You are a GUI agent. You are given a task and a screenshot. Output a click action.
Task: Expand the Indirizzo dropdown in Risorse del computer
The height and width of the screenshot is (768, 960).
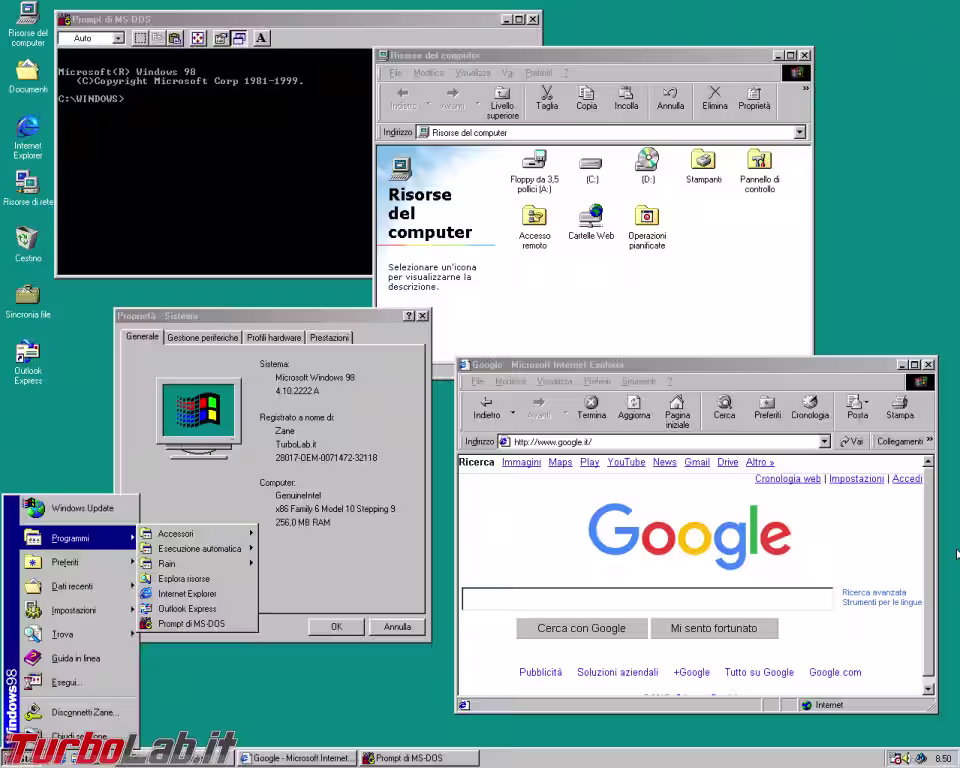(800, 132)
